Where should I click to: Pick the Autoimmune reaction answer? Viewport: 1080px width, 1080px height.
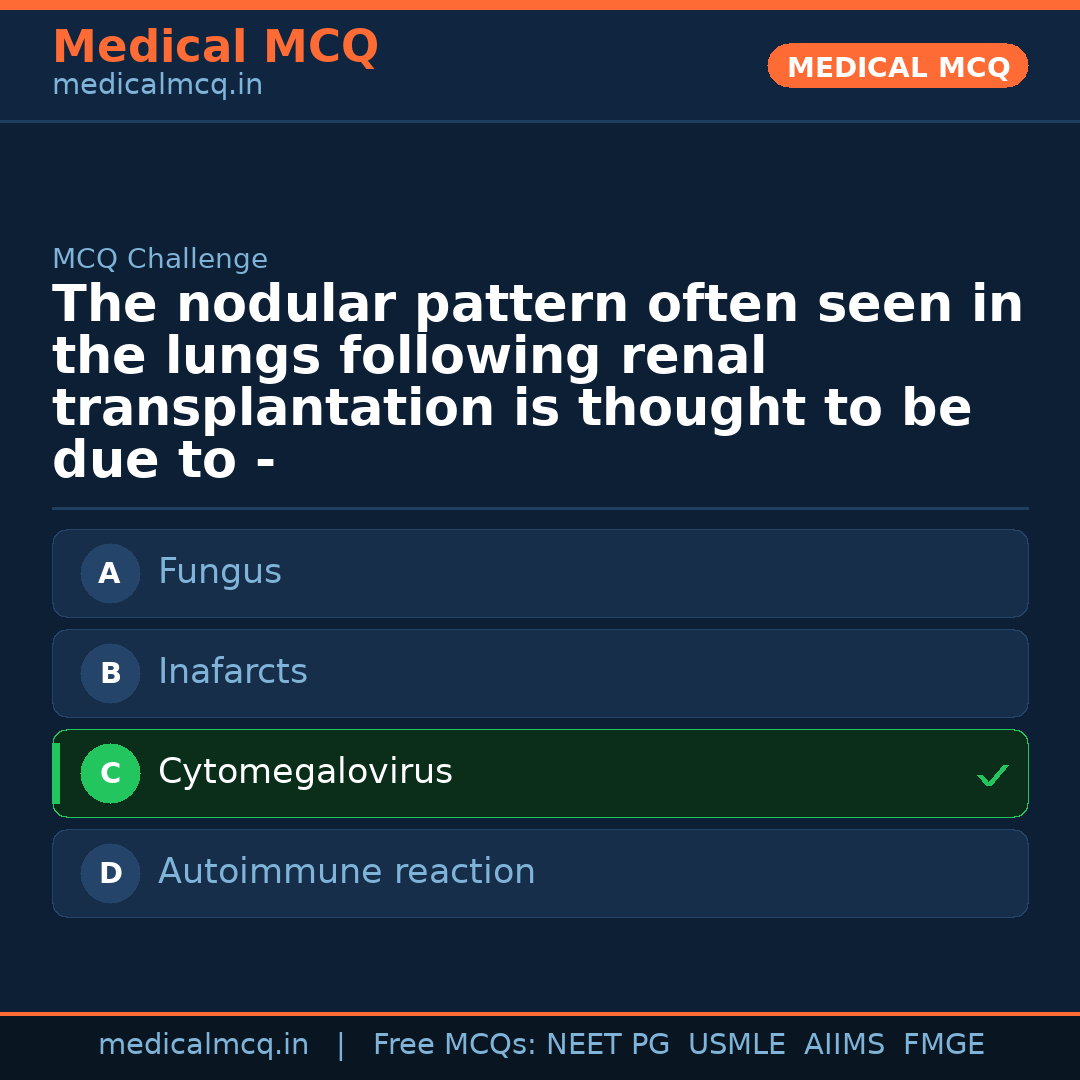[347, 872]
